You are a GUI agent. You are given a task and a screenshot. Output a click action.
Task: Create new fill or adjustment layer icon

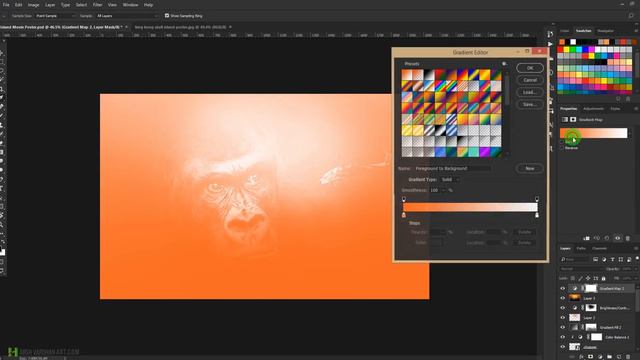point(600,357)
